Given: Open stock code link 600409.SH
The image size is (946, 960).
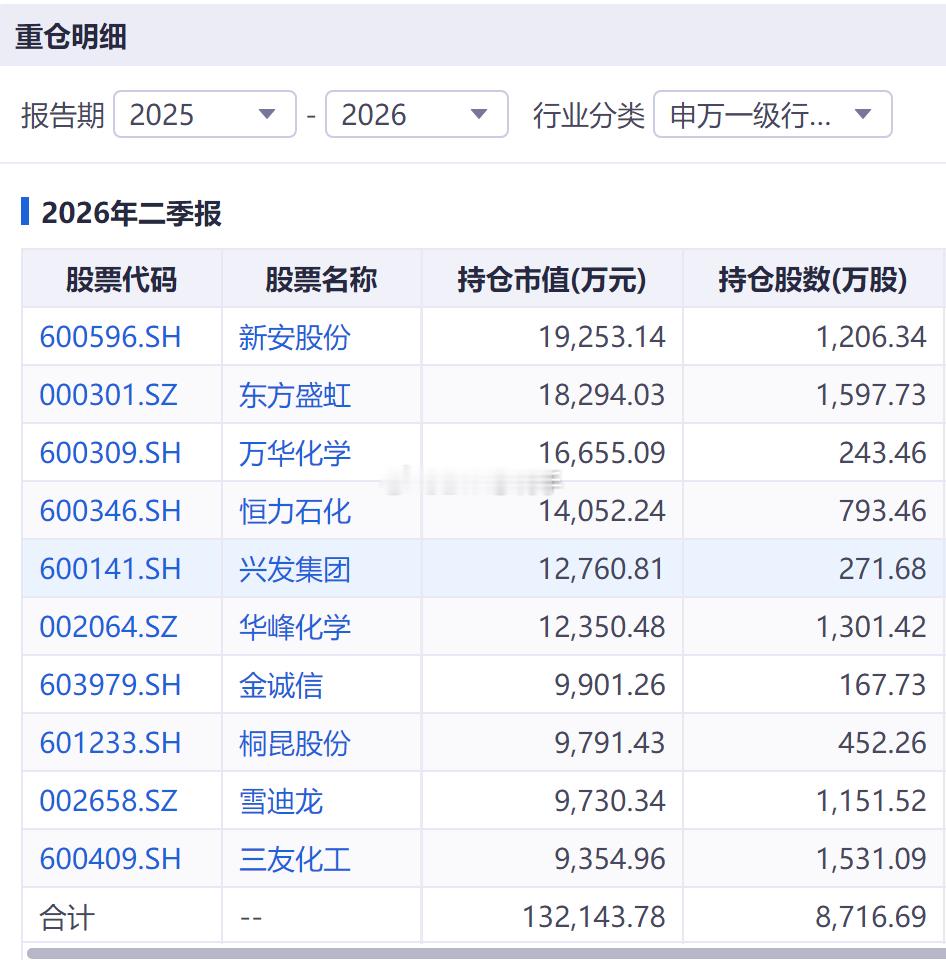Looking at the screenshot, I should [x=110, y=858].
